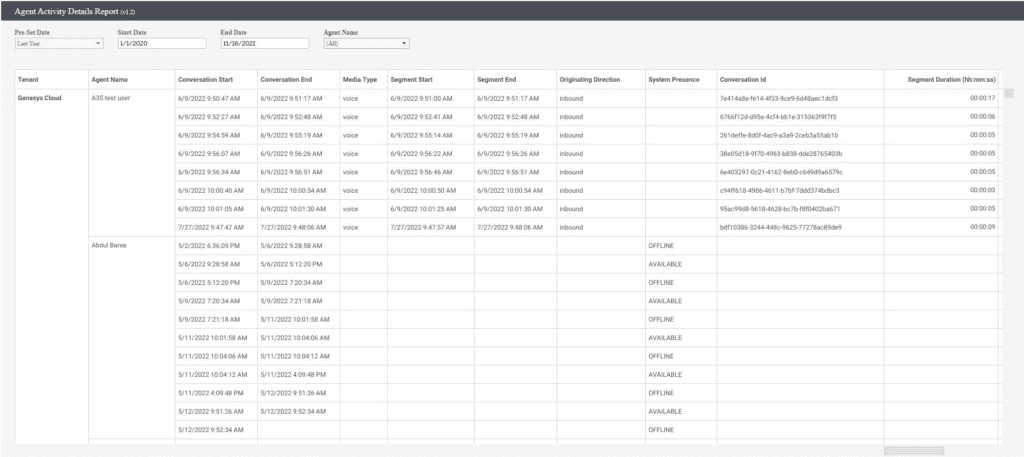Click the vertical scrollbar handle
1024x457 pixels.
coord(1008,93)
